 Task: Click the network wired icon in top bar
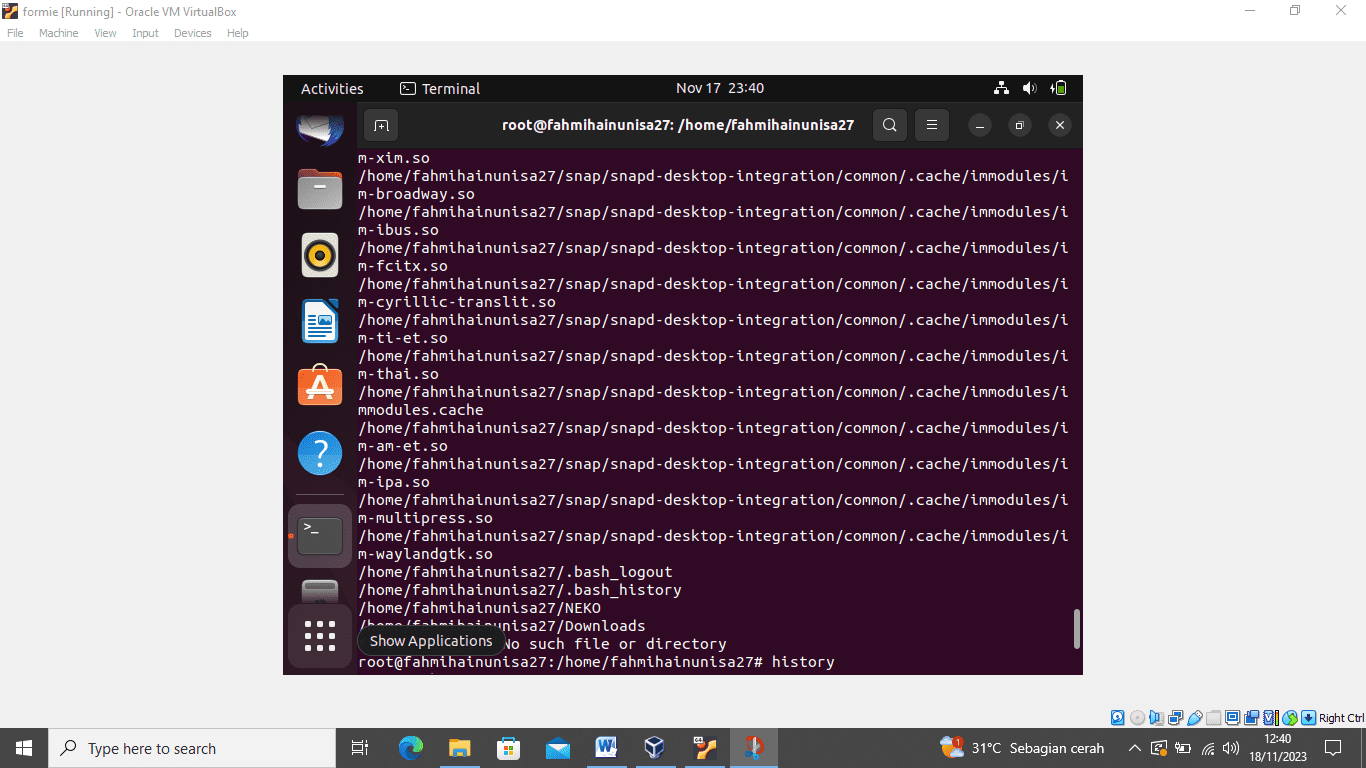pos(1002,88)
